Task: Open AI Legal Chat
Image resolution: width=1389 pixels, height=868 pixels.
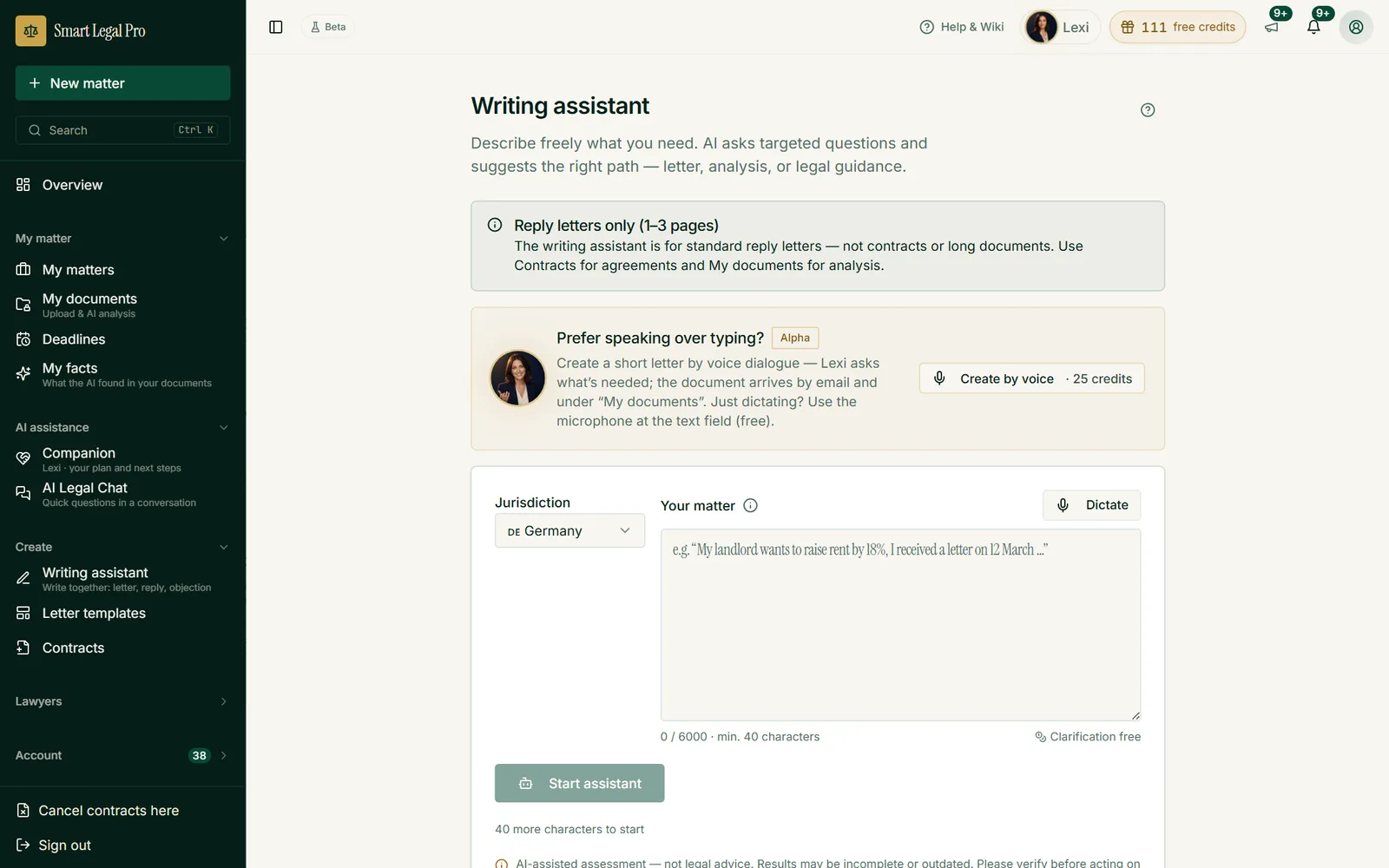Action: (122, 494)
